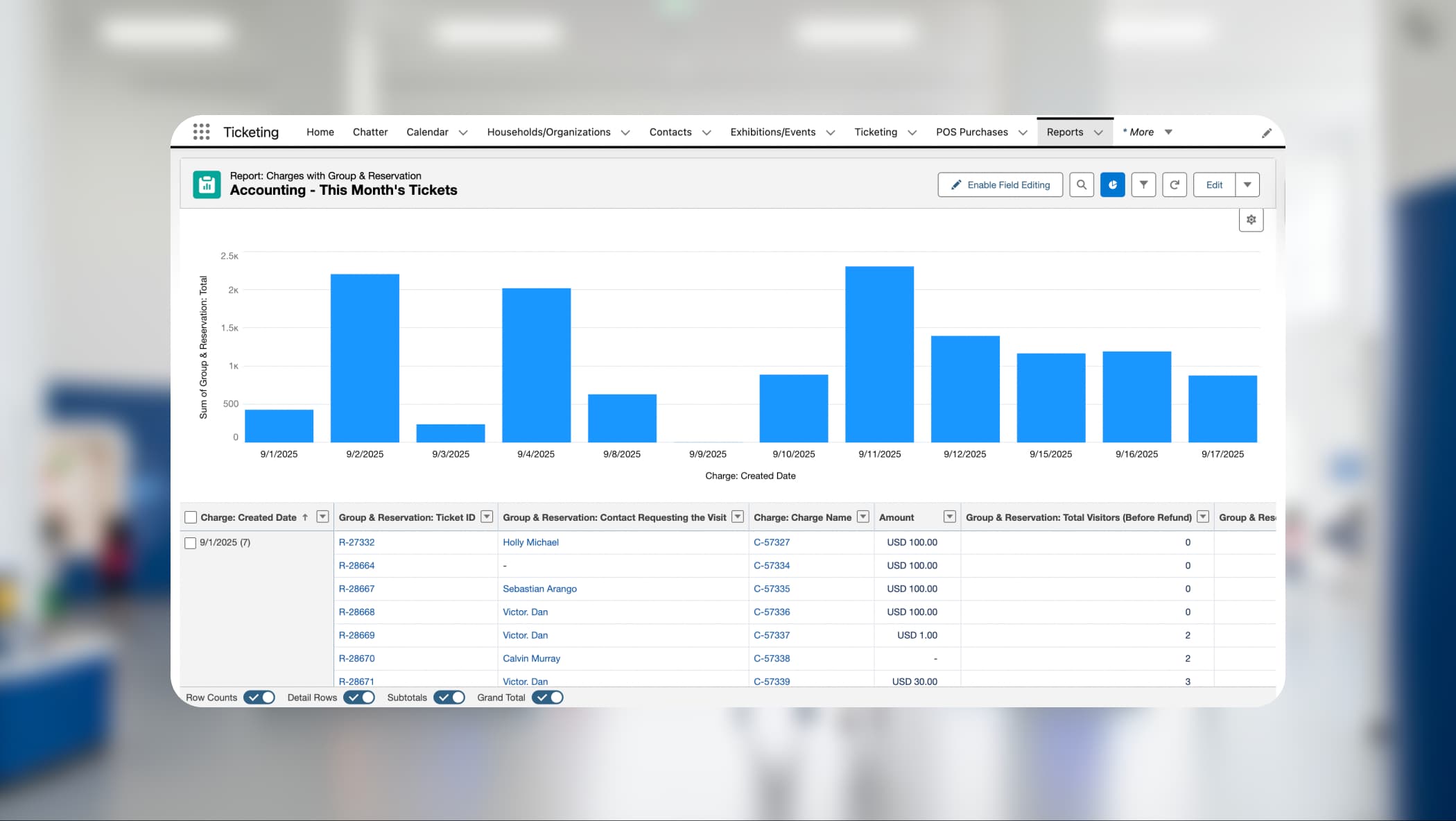This screenshot has width=1456, height=821.
Task: Check the 9/1/2025 group checkbox
Action: click(190, 543)
